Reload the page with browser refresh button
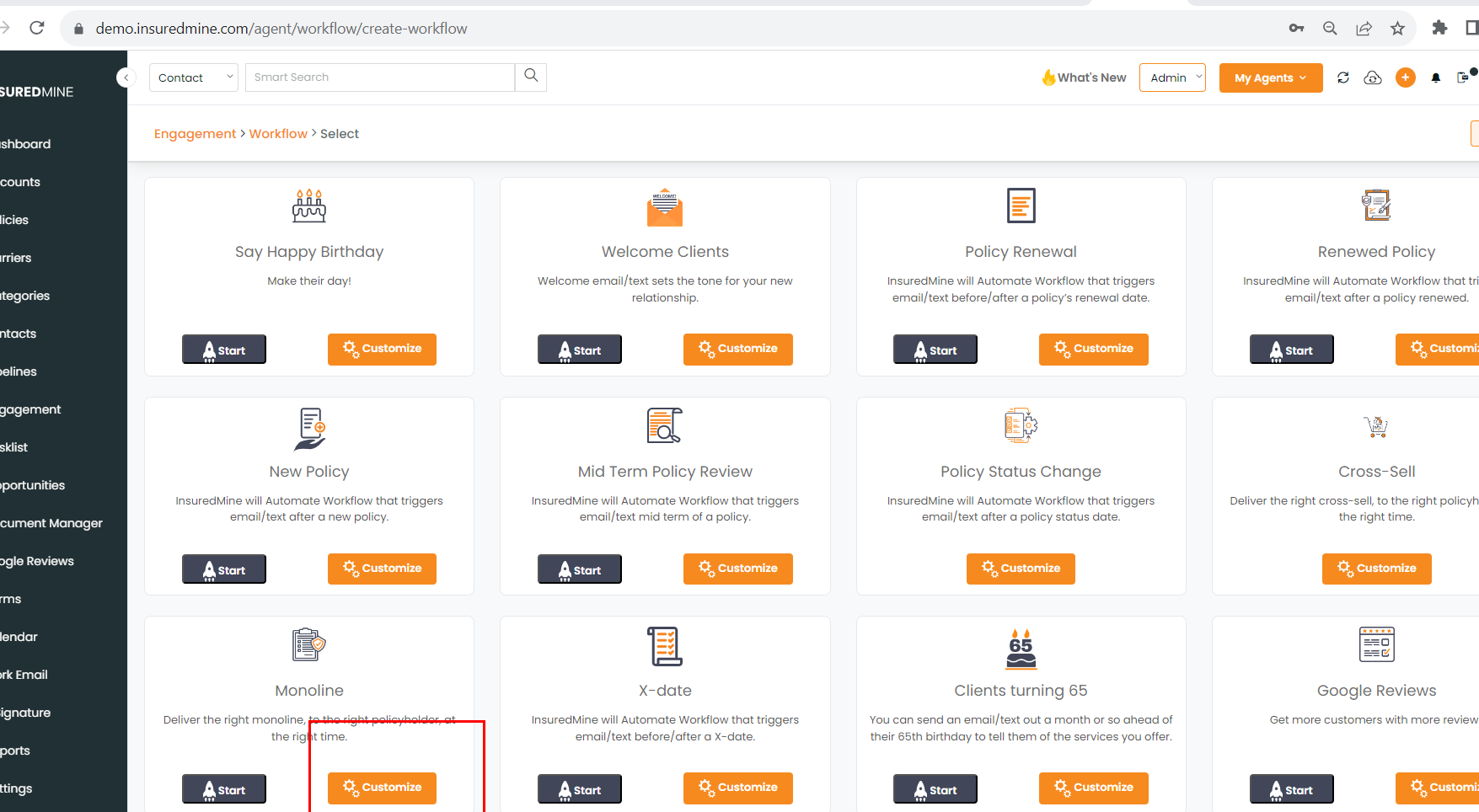 tap(37, 28)
